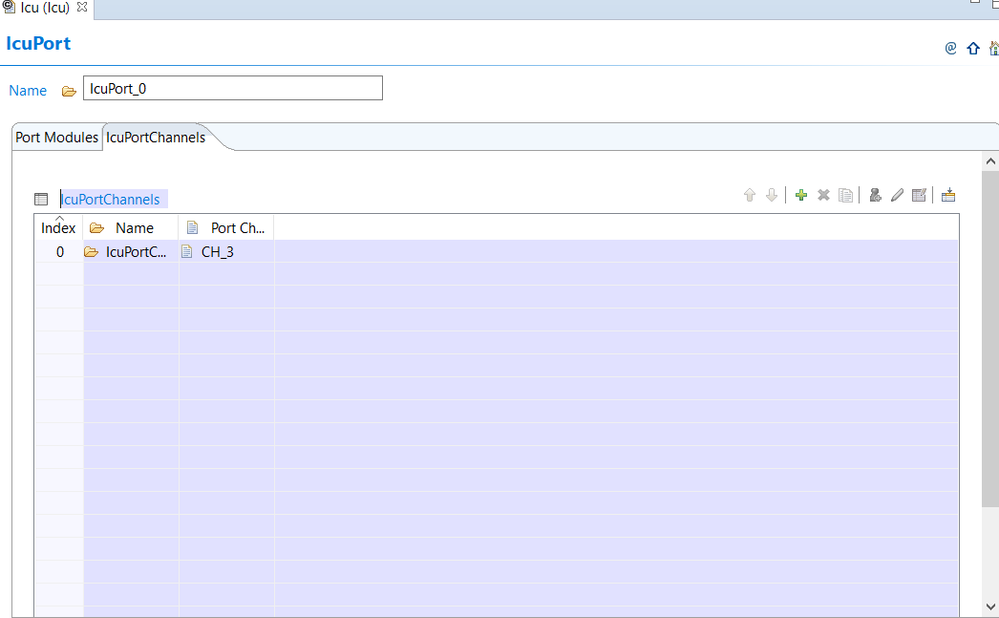Click scrollbar up arrow
Image resolution: width=999 pixels, height=618 pixels.
tap(990, 161)
